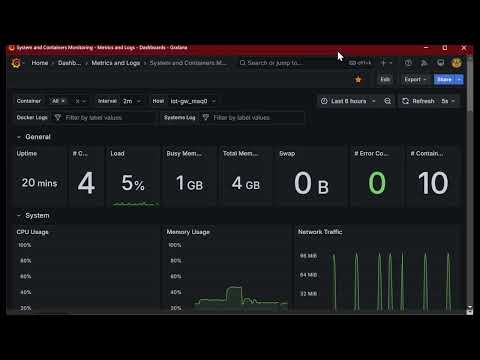
Task: Minimize the Grafana window
Action: [x=426, y=48]
